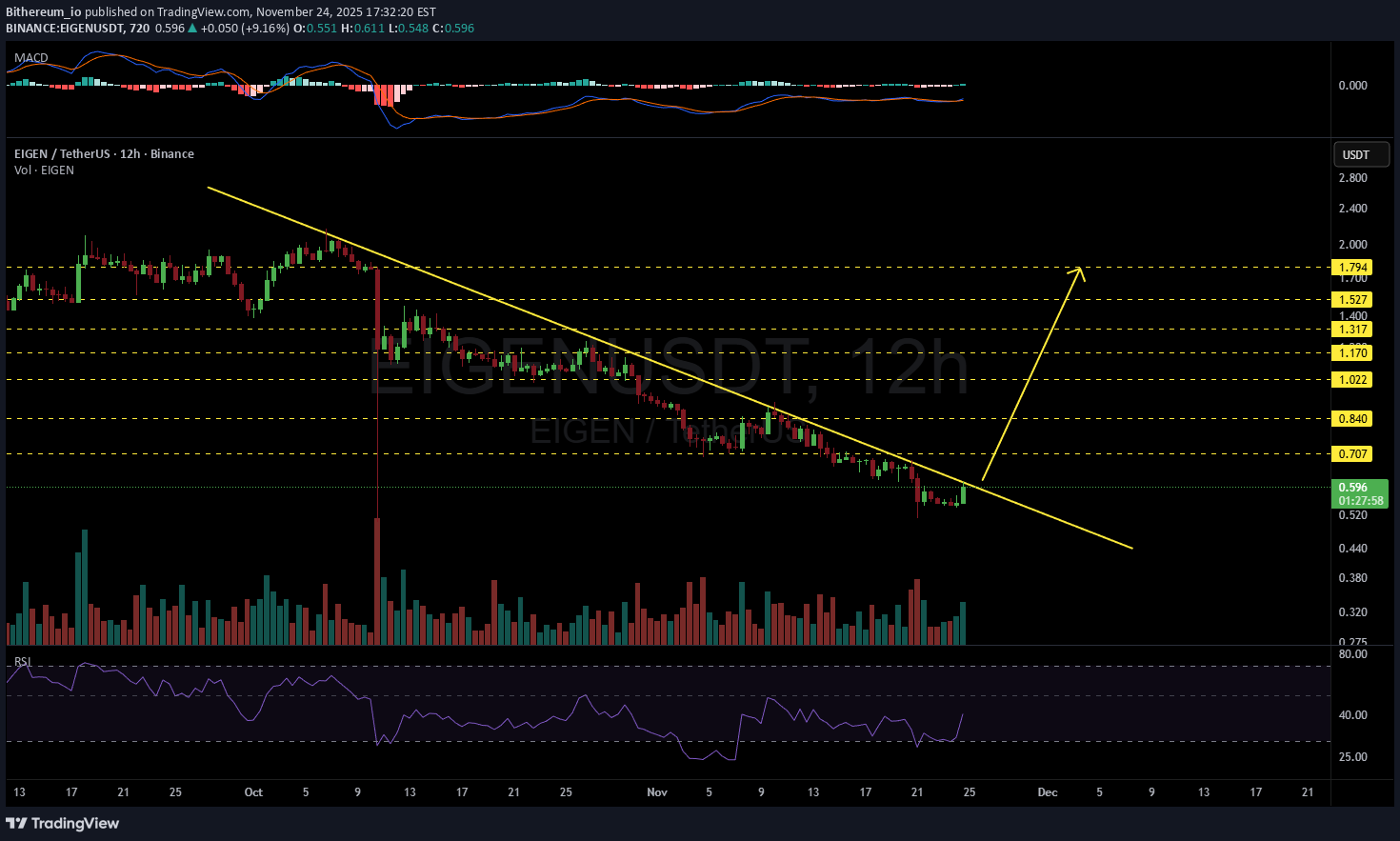Open the USDT currency selector
Viewport: 1400px width, 841px height.
tap(1360, 154)
